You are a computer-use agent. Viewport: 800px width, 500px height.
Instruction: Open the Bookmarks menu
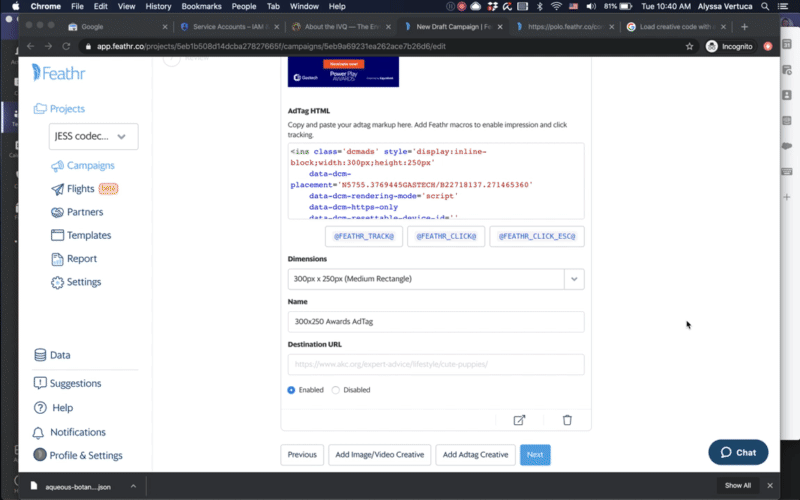(201, 7)
